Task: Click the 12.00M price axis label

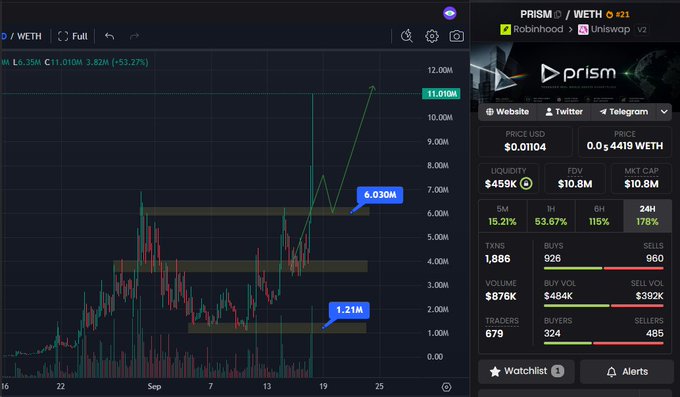Action: click(x=440, y=70)
